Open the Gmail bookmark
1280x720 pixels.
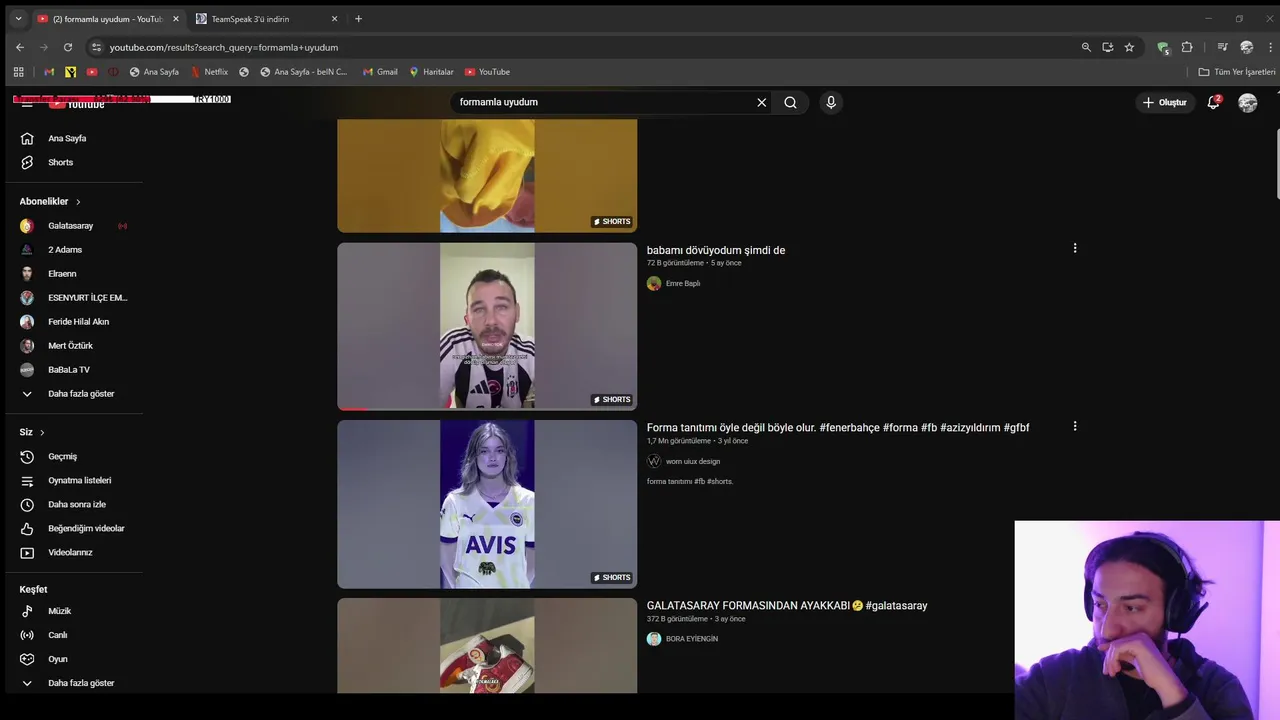click(x=380, y=72)
